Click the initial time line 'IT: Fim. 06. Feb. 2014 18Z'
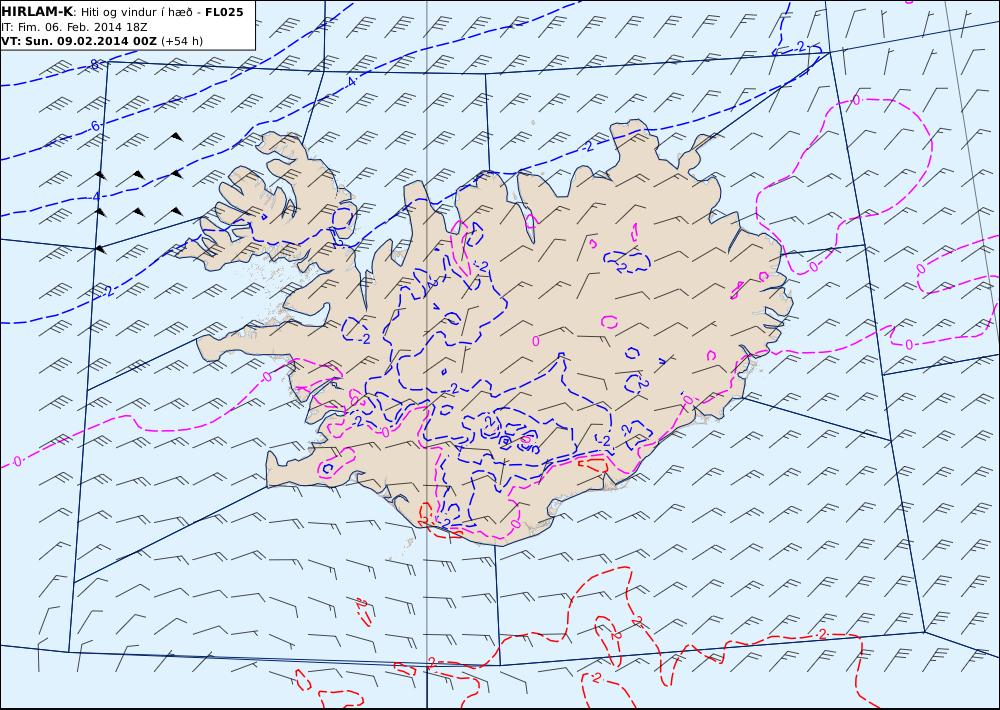1000x710 pixels. click(75, 27)
